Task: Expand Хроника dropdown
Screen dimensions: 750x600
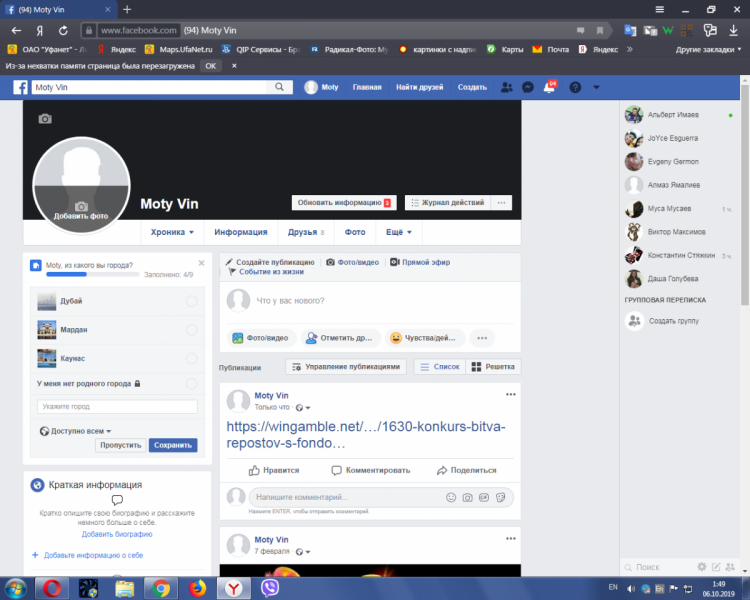Action: pos(172,232)
